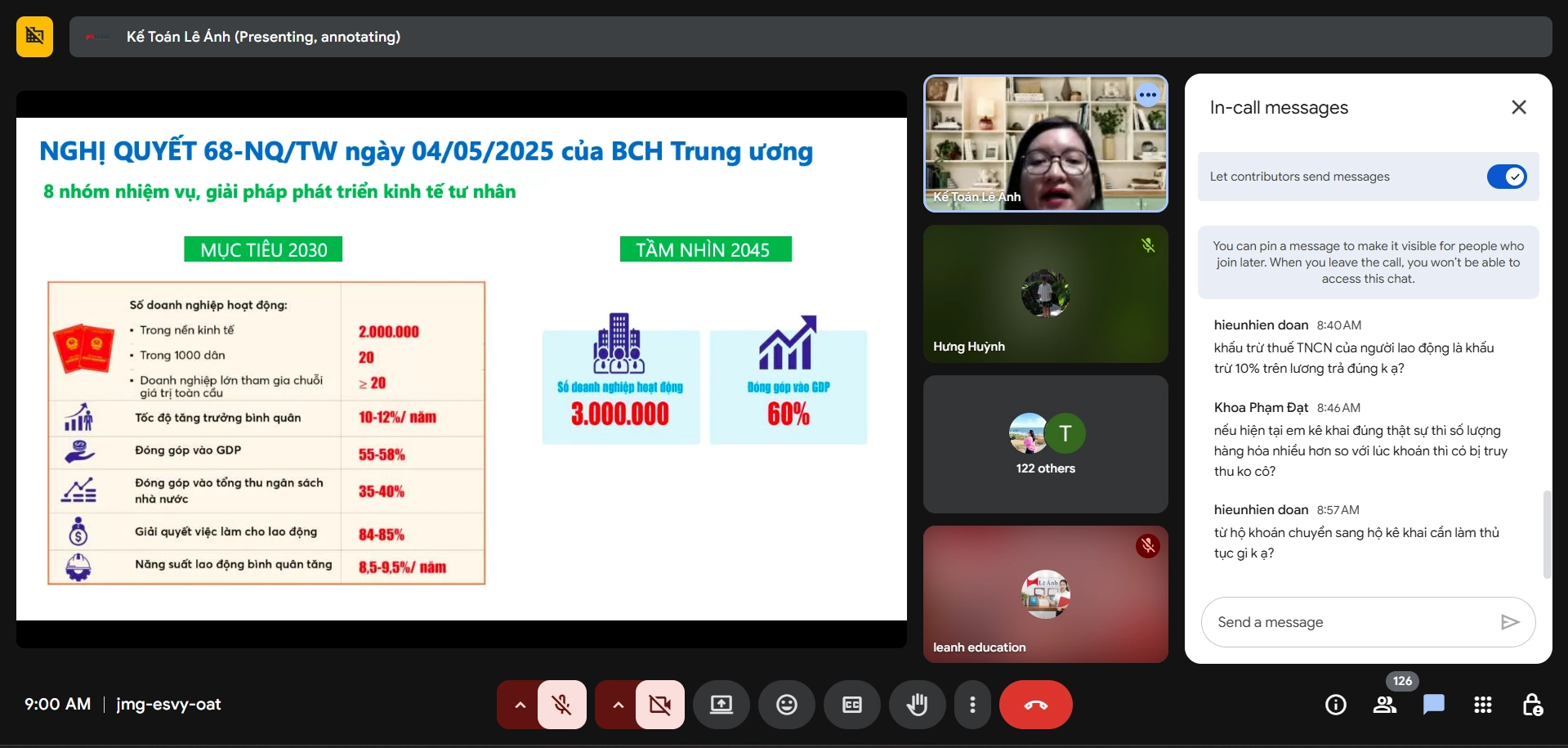The image size is (1568, 748).
Task: Raise your hand
Action: pyautogui.click(x=917, y=704)
